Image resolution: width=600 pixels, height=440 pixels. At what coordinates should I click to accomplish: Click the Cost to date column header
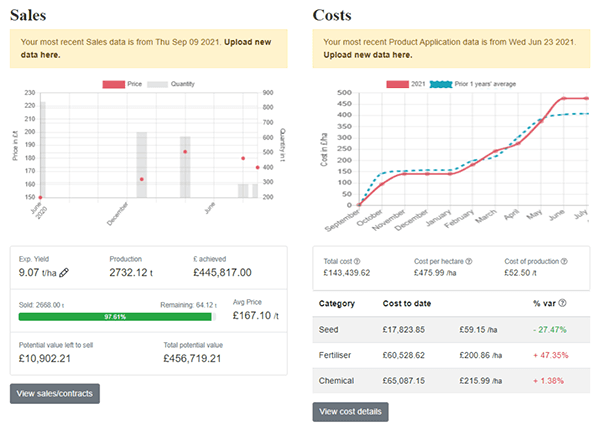[x=407, y=303]
